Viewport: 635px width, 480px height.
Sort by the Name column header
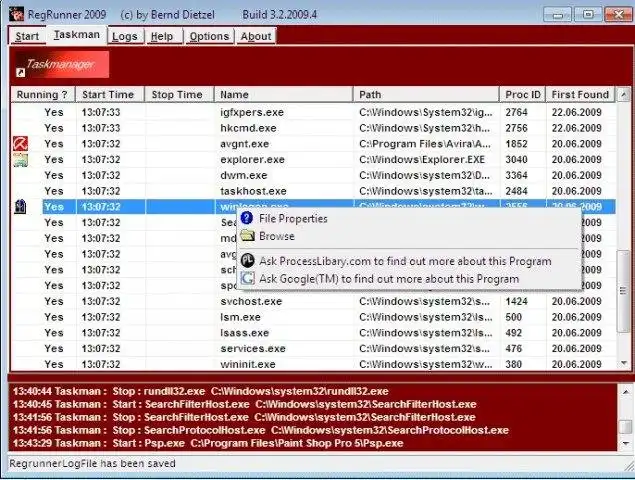(283, 94)
